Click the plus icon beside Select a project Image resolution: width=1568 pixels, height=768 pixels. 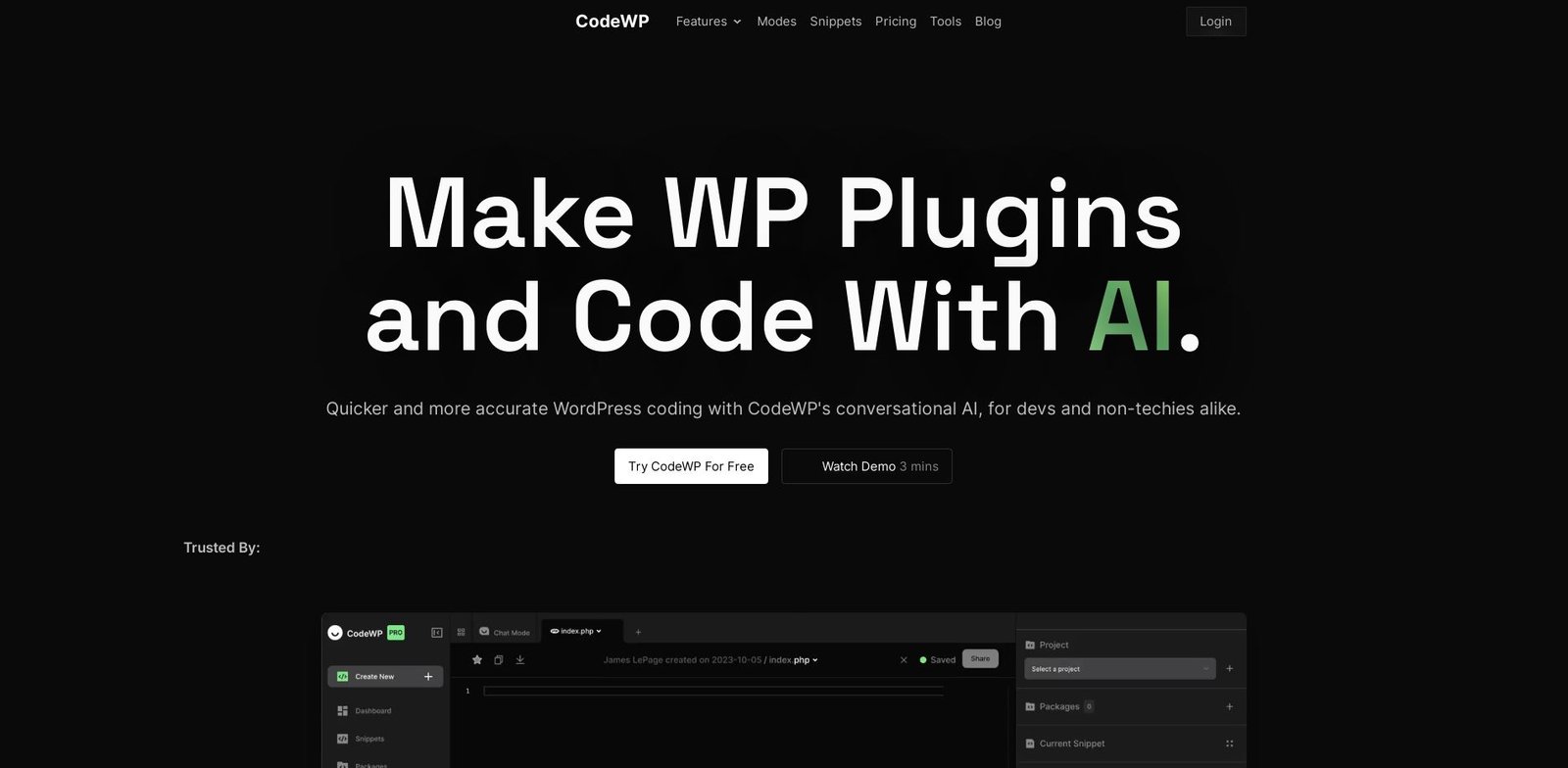[1230, 669]
